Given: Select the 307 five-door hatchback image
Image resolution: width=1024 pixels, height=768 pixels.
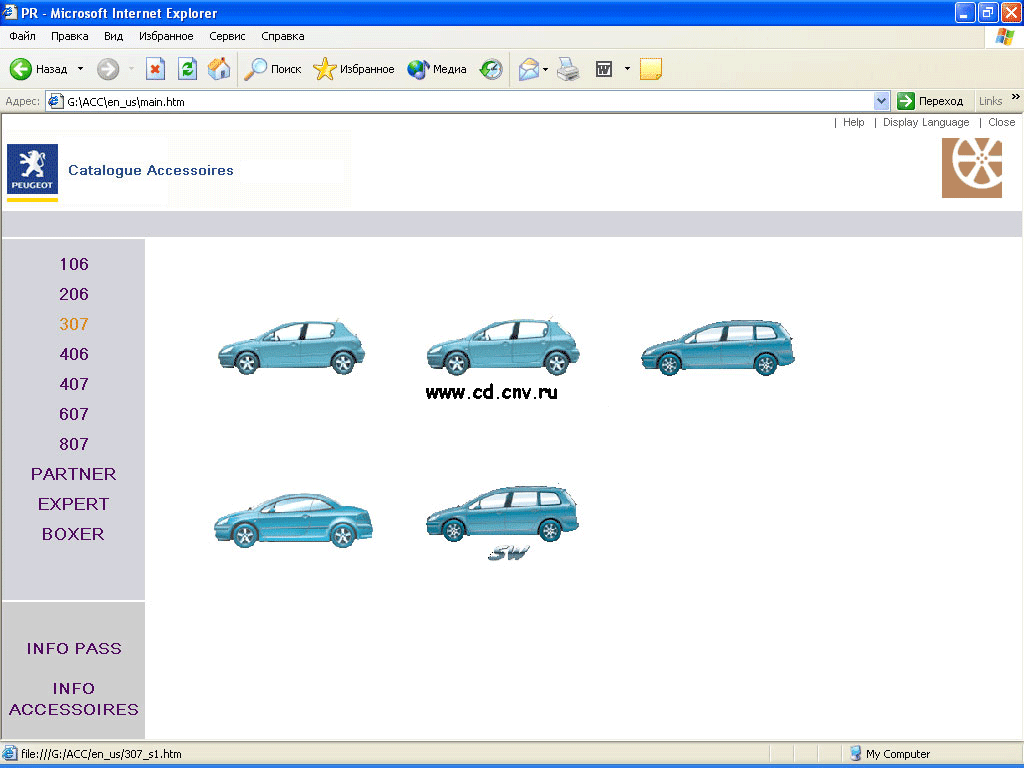Looking at the screenshot, I should tap(503, 347).
